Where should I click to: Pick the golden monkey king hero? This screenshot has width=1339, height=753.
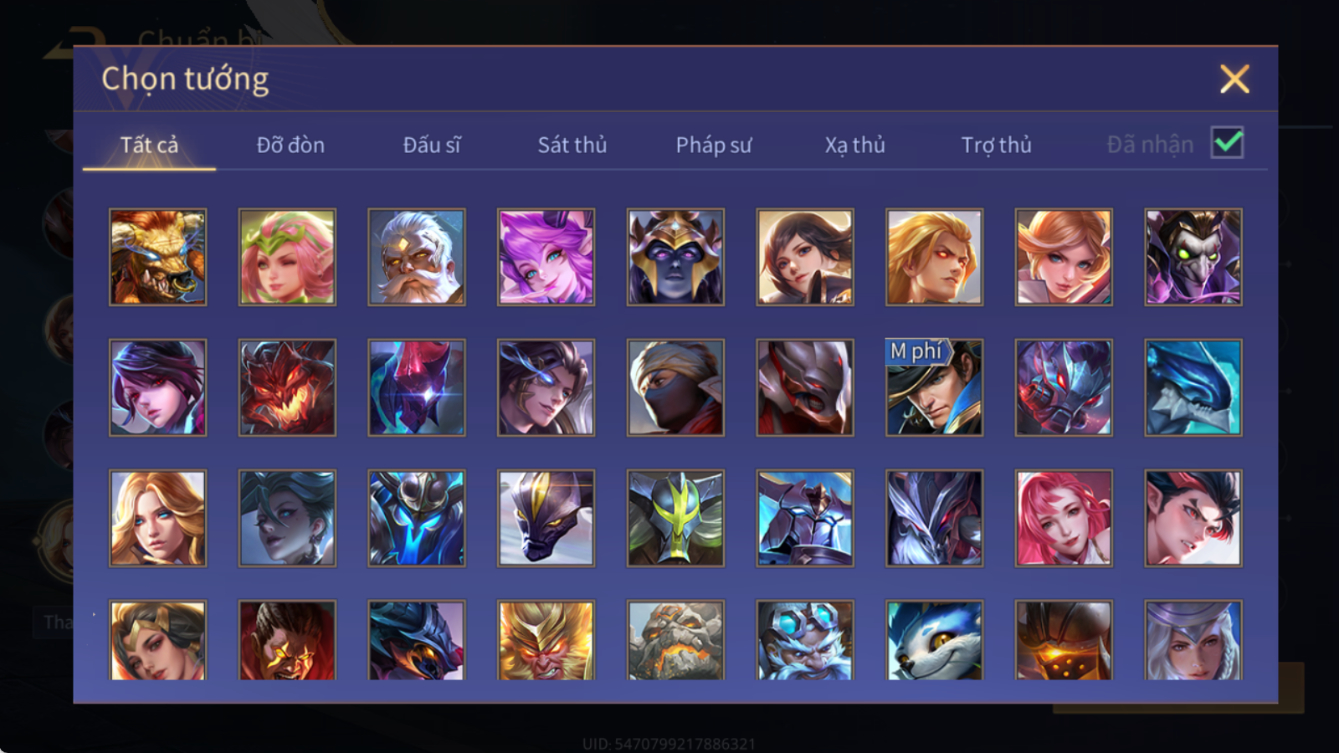pyautogui.click(x=546, y=640)
